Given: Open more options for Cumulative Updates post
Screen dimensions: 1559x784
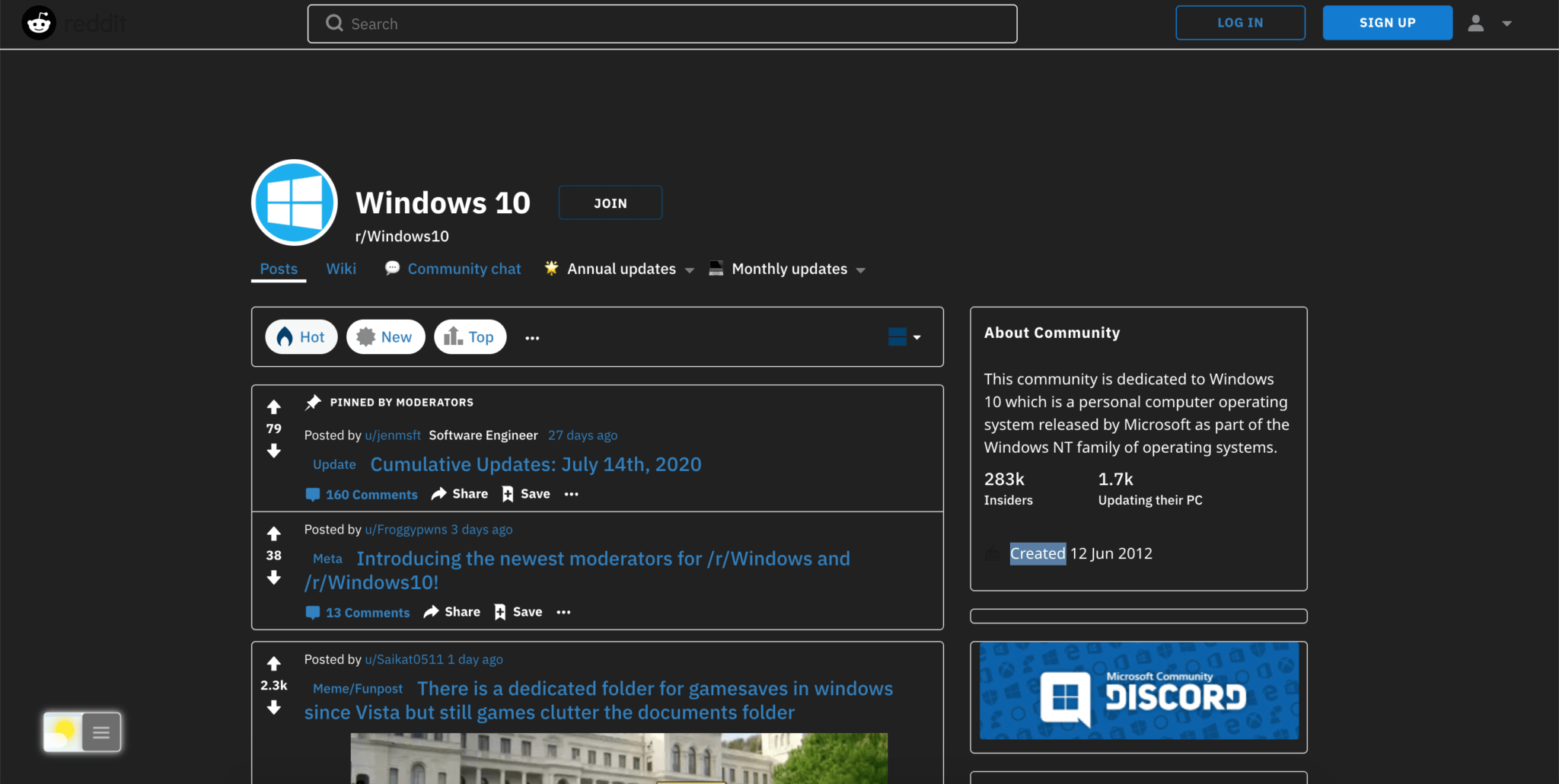Looking at the screenshot, I should point(572,494).
